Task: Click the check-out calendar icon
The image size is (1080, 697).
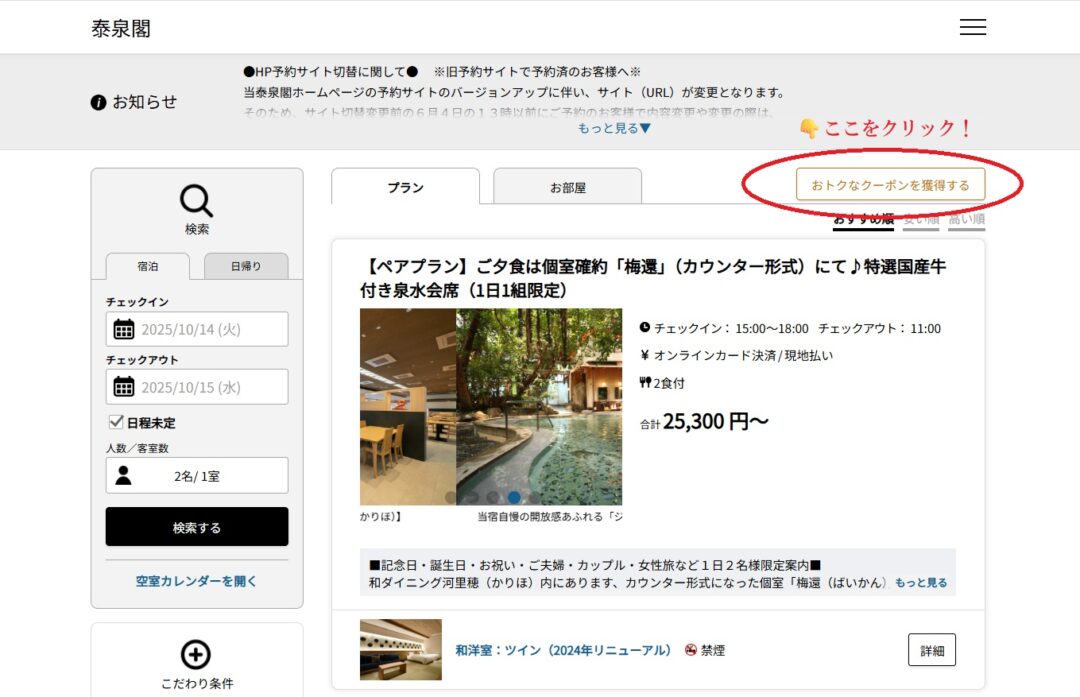Action: coord(124,387)
